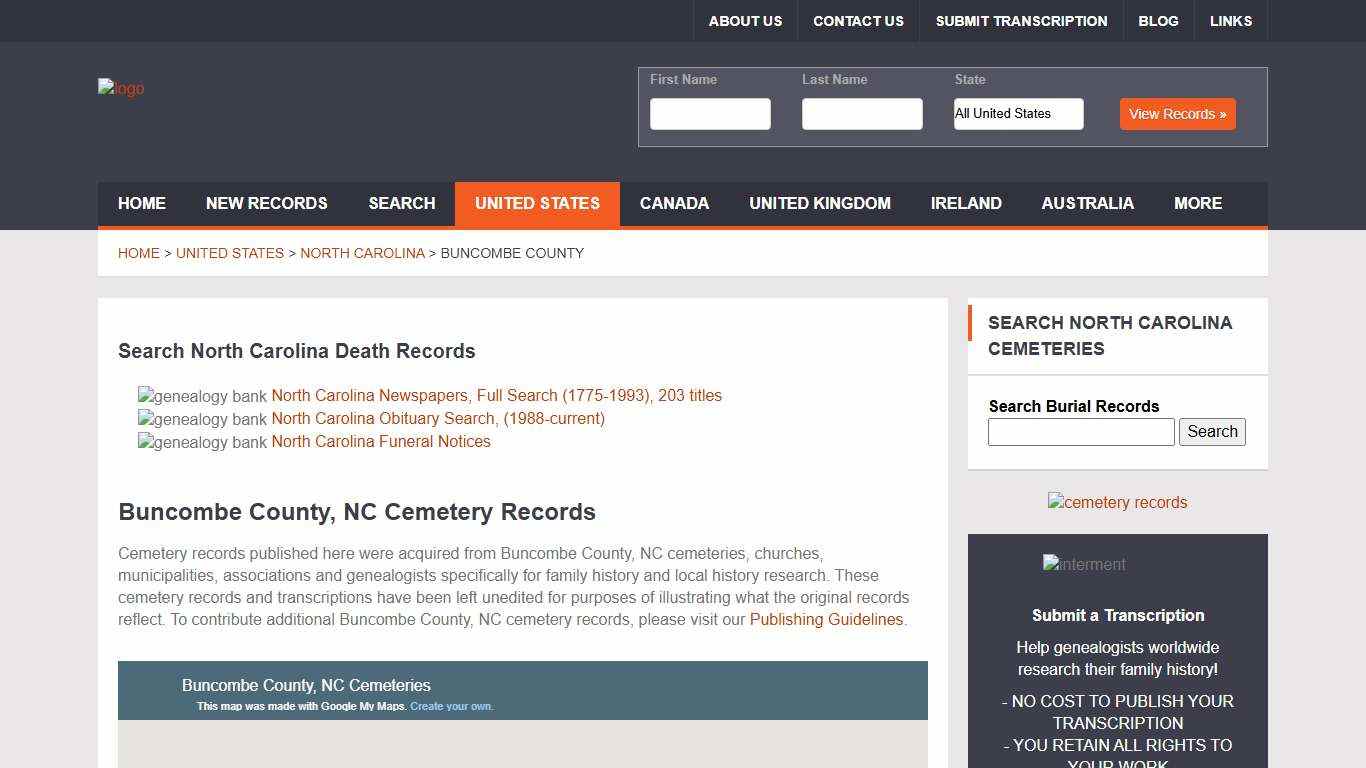
Task: Switch to the UNITED STATES tab
Action: tap(537, 204)
